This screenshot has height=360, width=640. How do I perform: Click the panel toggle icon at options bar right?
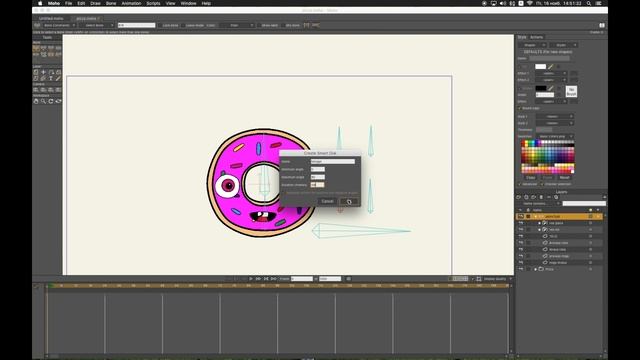(x=602, y=25)
